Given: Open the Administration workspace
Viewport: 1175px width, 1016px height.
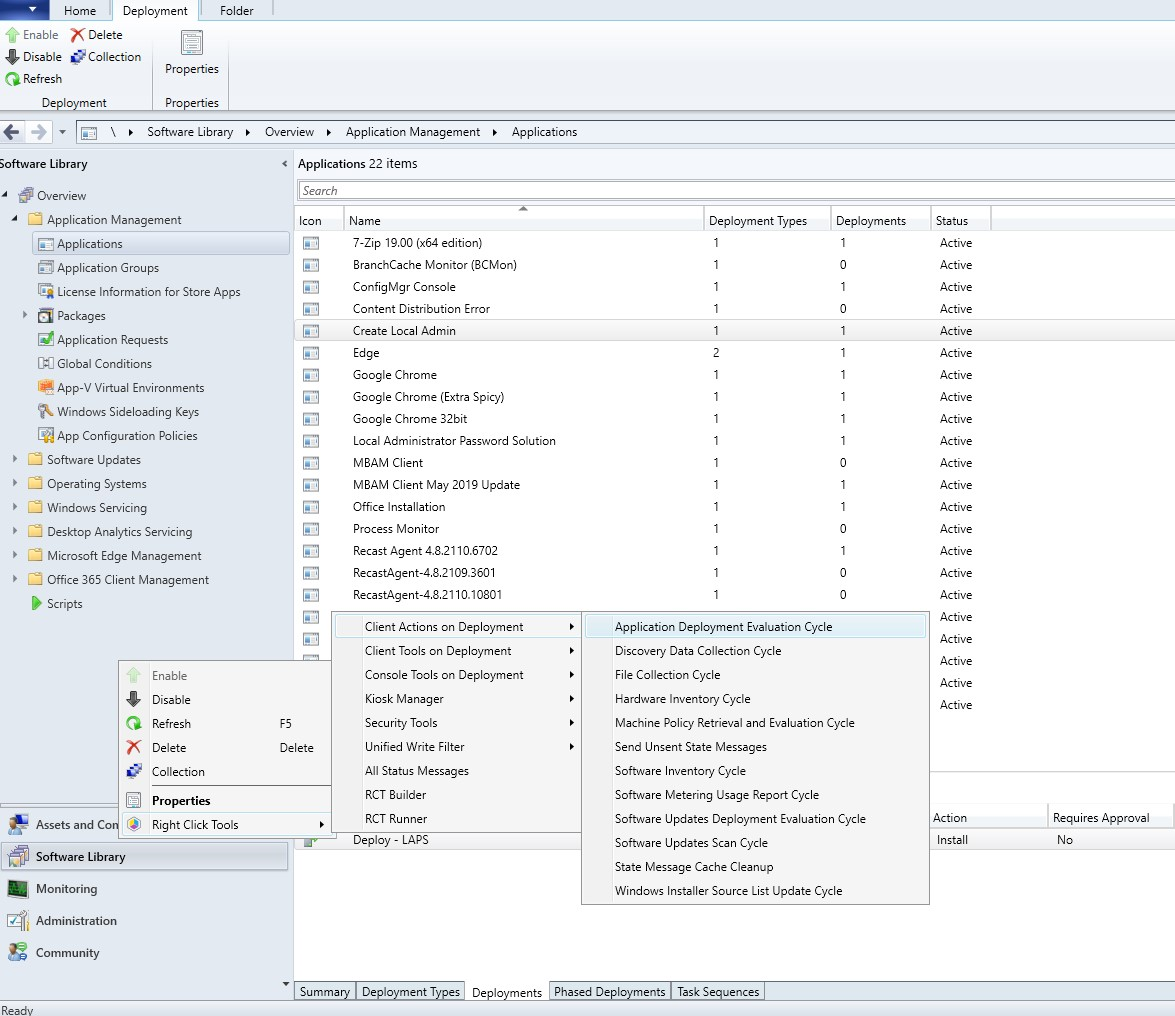Looking at the screenshot, I should coord(76,921).
